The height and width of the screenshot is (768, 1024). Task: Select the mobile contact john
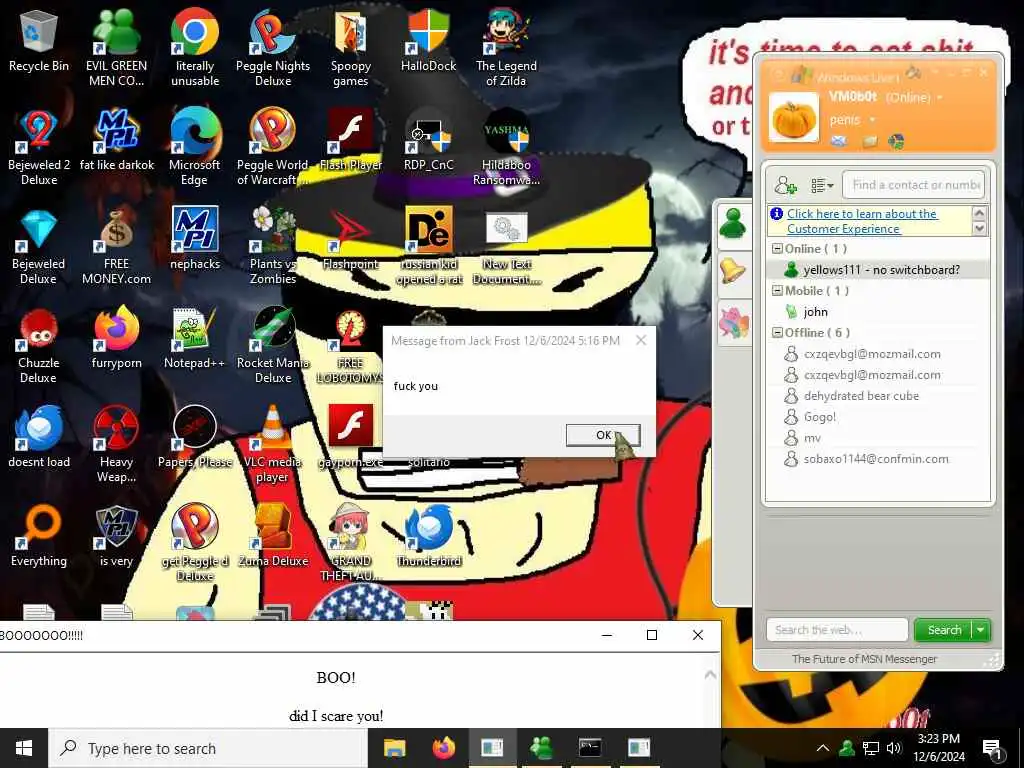(878, 312)
